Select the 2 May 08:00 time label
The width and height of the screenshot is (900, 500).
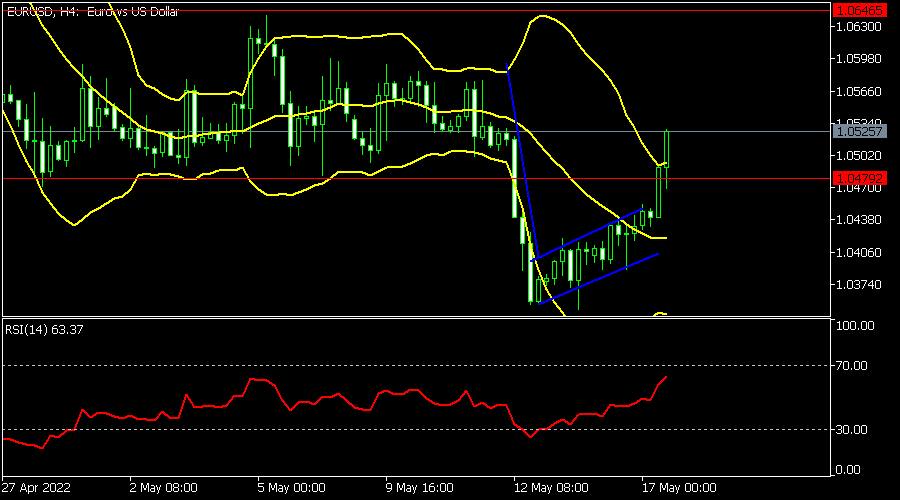(x=164, y=488)
